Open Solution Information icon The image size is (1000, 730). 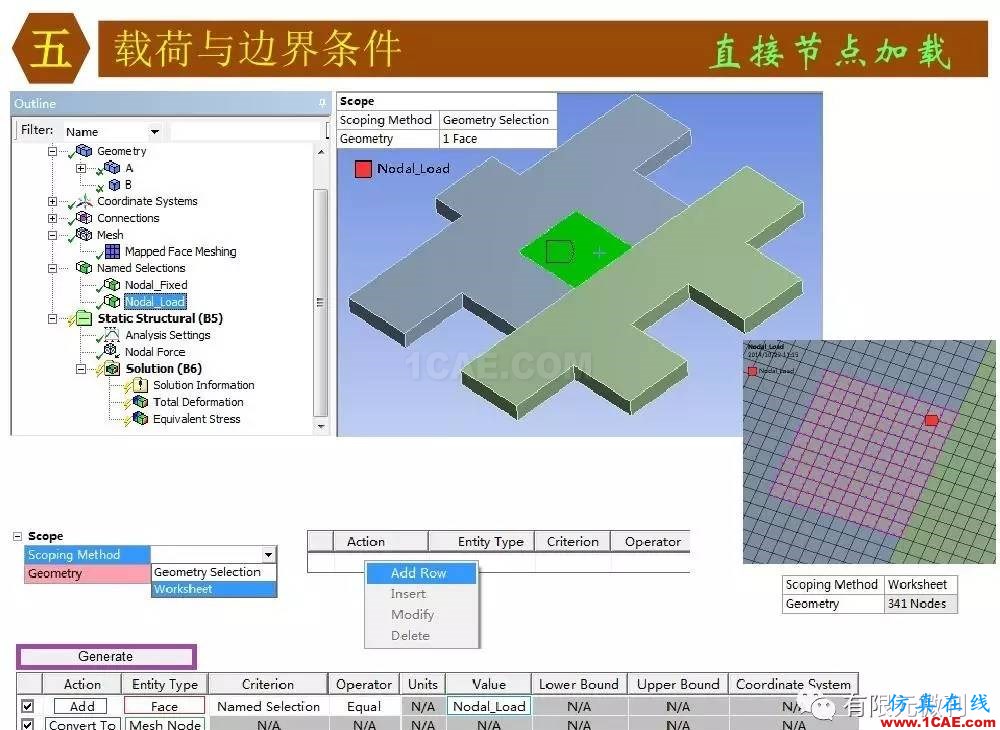point(140,385)
